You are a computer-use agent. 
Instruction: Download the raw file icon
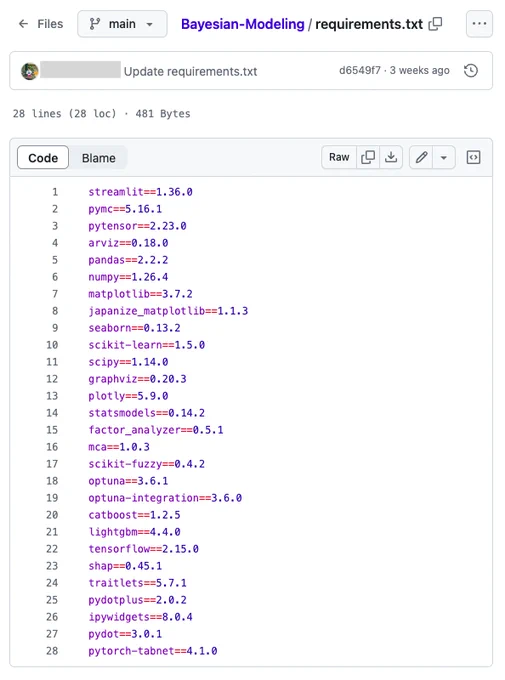391,157
